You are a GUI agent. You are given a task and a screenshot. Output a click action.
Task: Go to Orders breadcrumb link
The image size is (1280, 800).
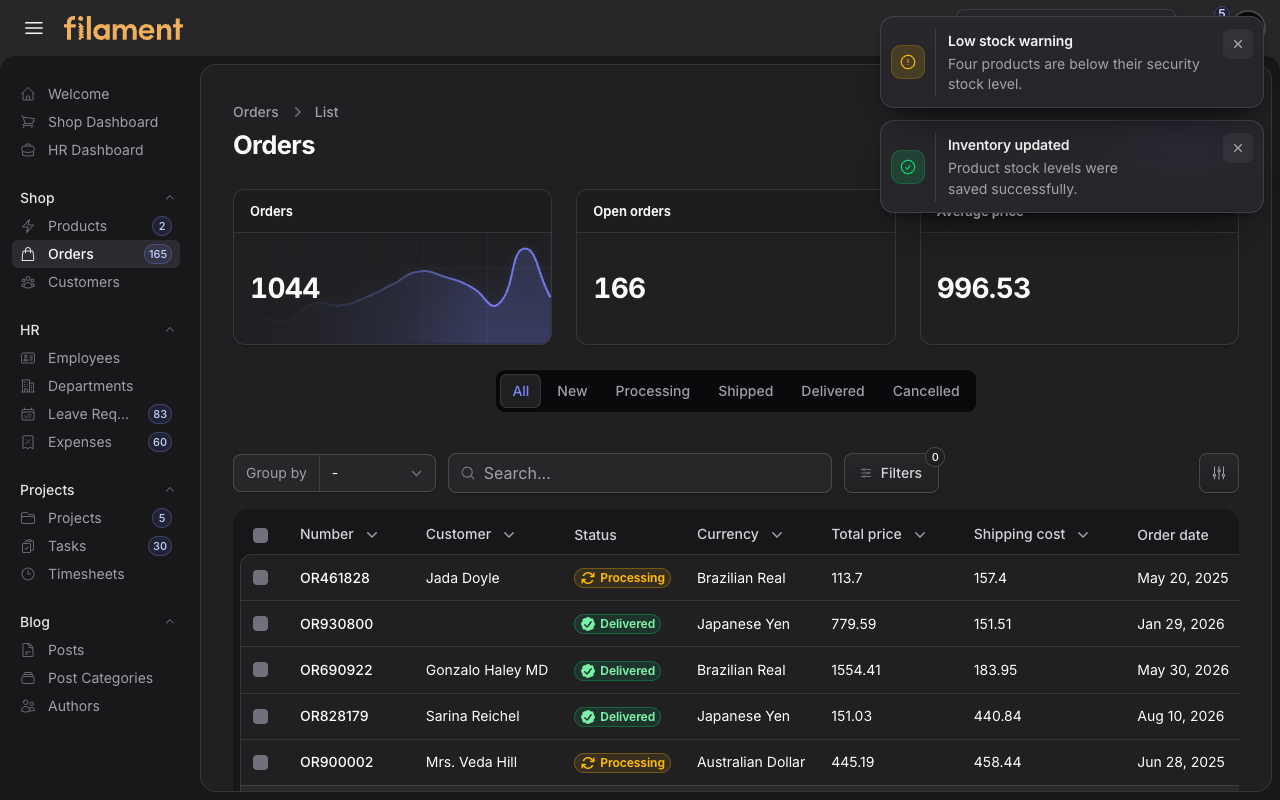[256, 112]
